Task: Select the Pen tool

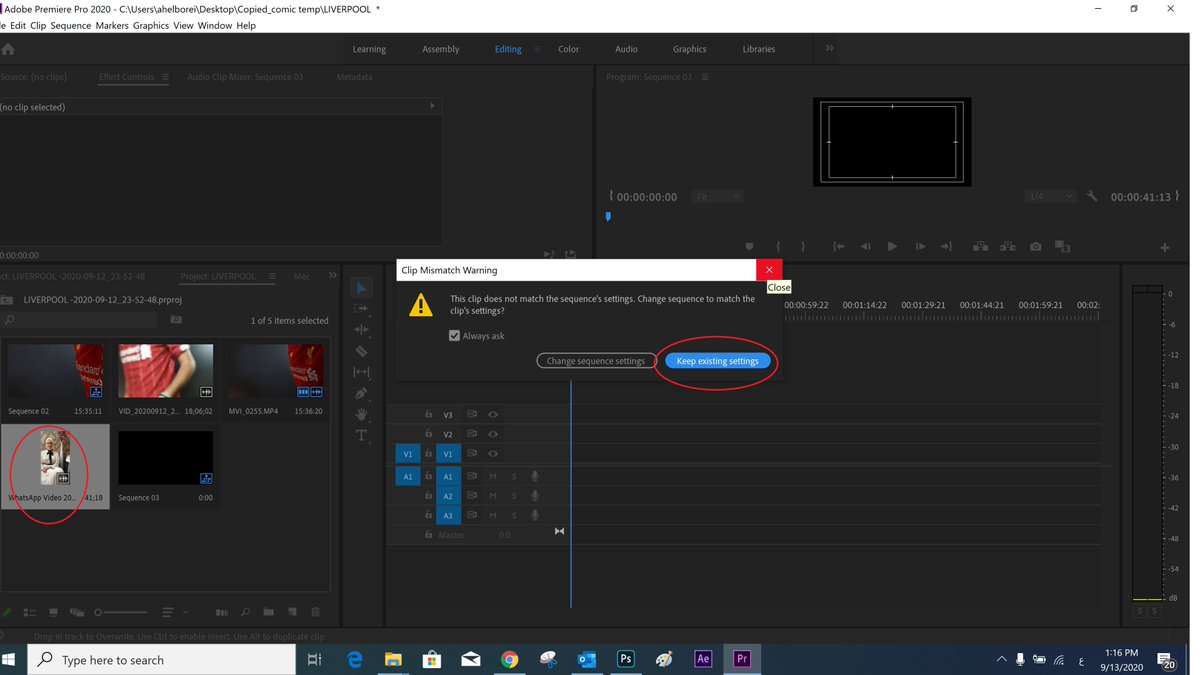Action: (x=361, y=393)
